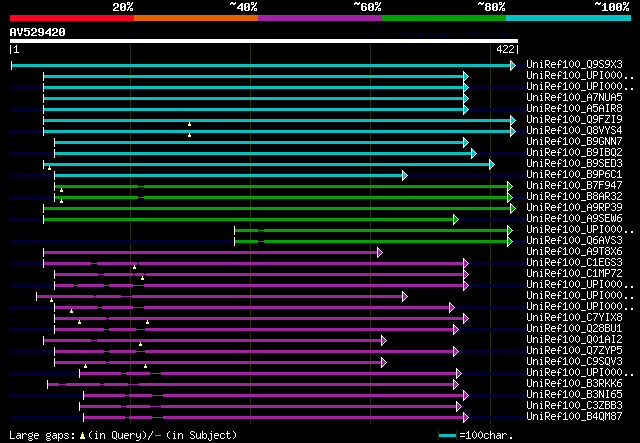Click the cyan arrowhead of the B9IBQ2 alignment
The width and height of the screenshot is (640, 443).
pos(473,154)
